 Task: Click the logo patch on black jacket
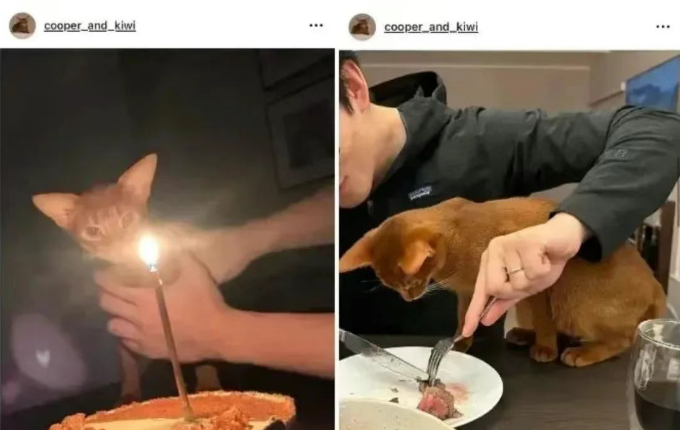point(421,192)
